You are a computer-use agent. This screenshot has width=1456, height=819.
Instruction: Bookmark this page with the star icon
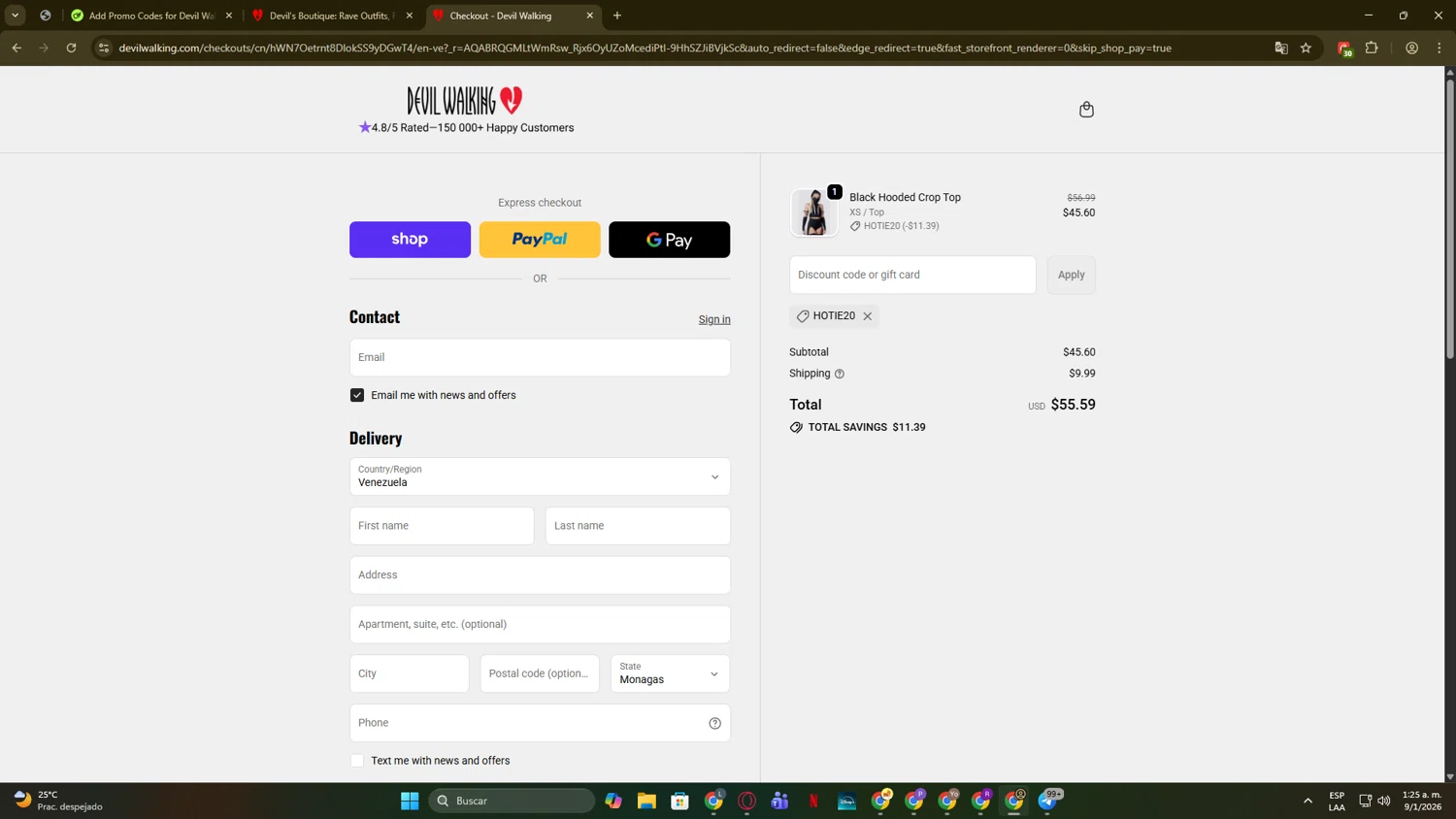(x=1306, y=48)
